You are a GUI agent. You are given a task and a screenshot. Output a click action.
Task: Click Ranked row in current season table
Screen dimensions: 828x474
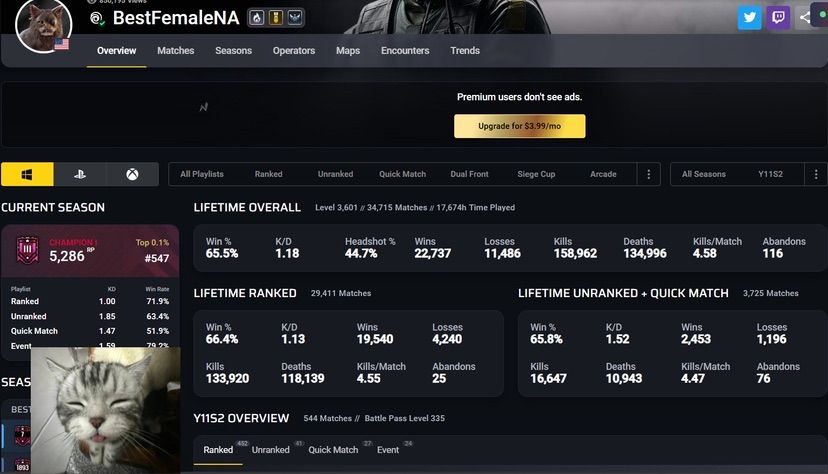point(90,301)
